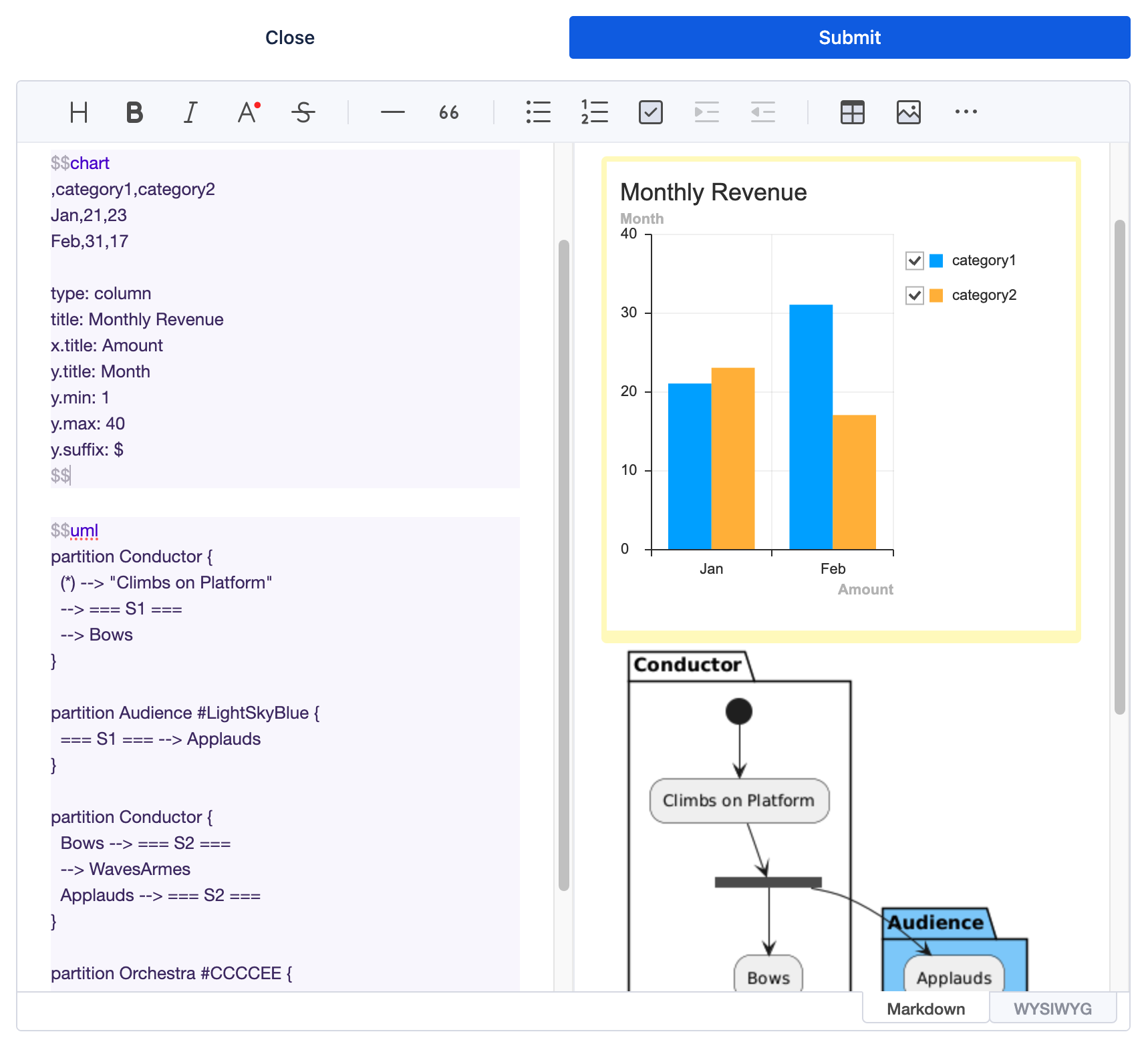
Task: Apply strikethrough formatting
Action: pos(303,112)
